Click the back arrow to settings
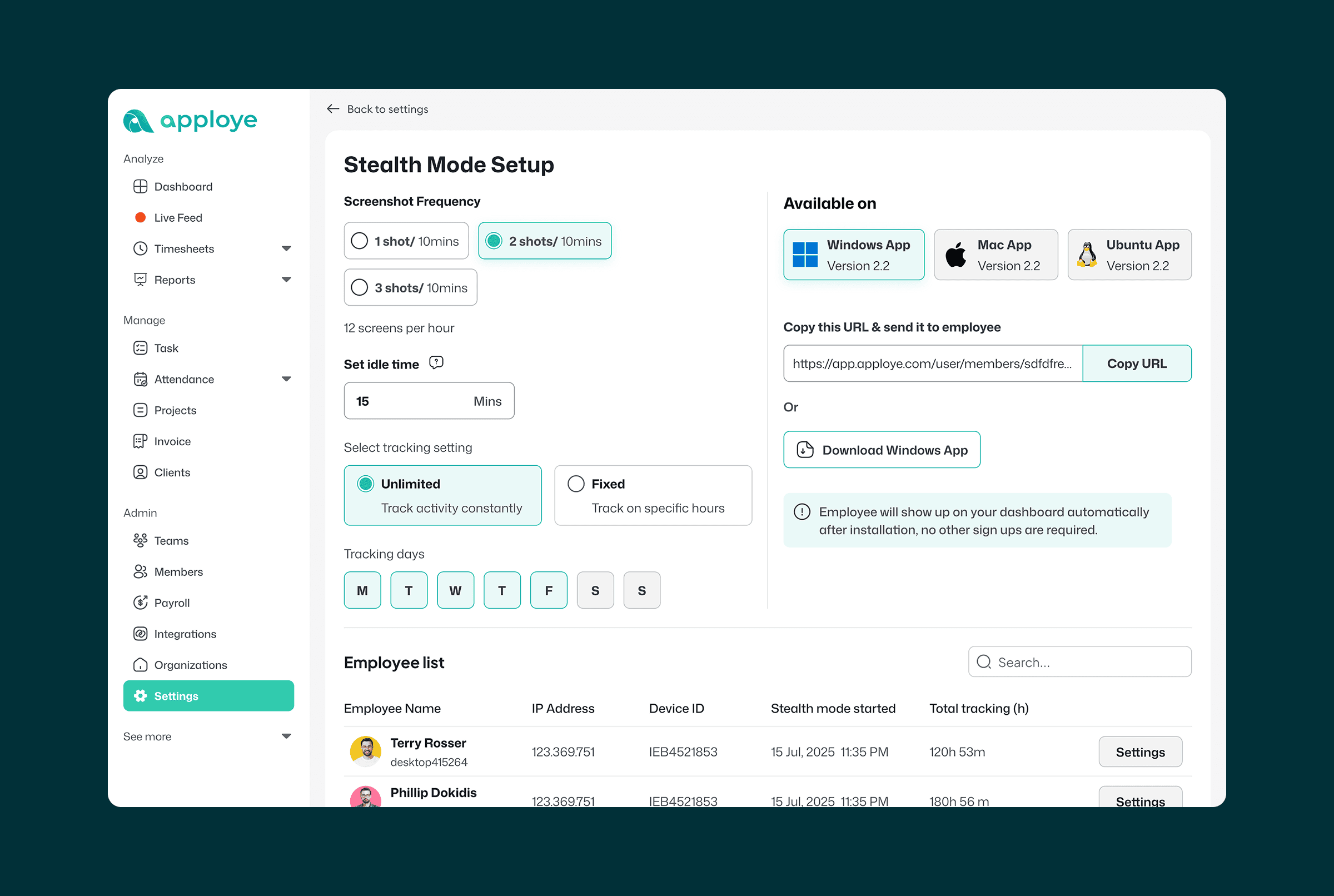 pos(333,108)
